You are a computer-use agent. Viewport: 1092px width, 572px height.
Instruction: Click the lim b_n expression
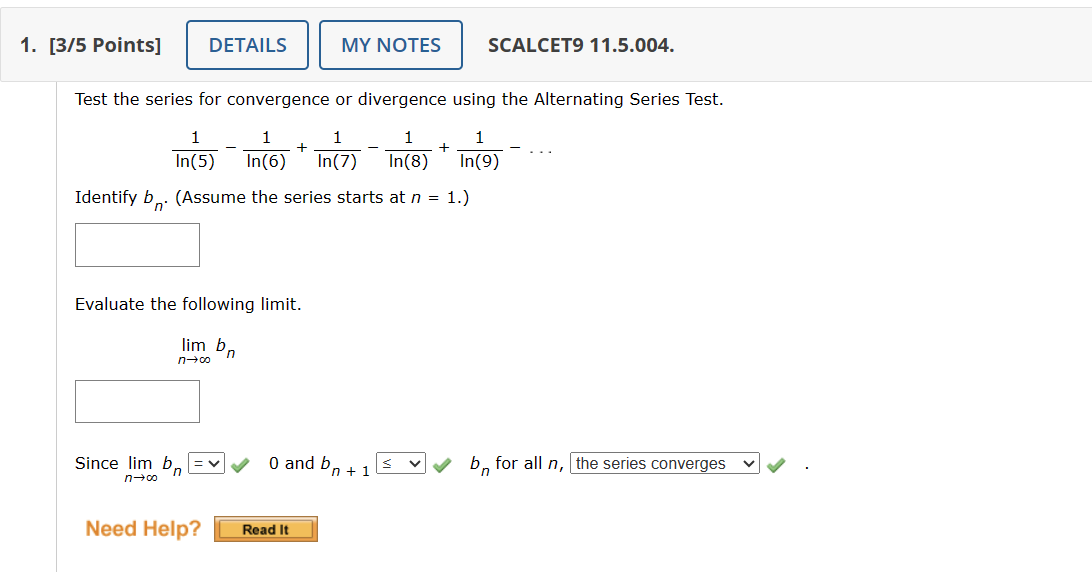(207, 350)
